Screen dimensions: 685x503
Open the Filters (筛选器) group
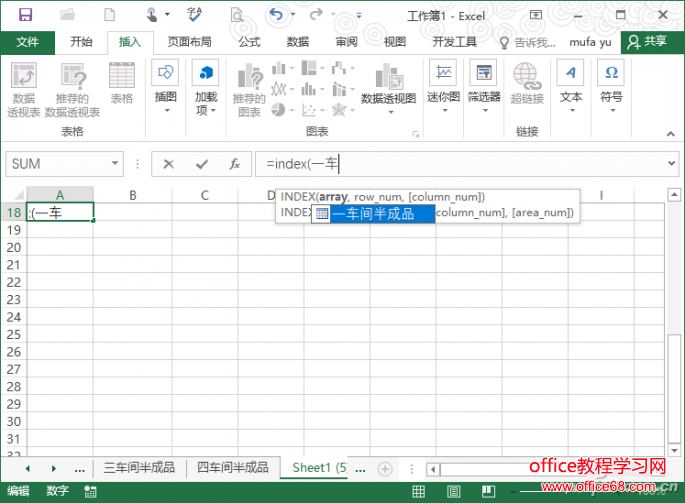[x=484, y=87]
